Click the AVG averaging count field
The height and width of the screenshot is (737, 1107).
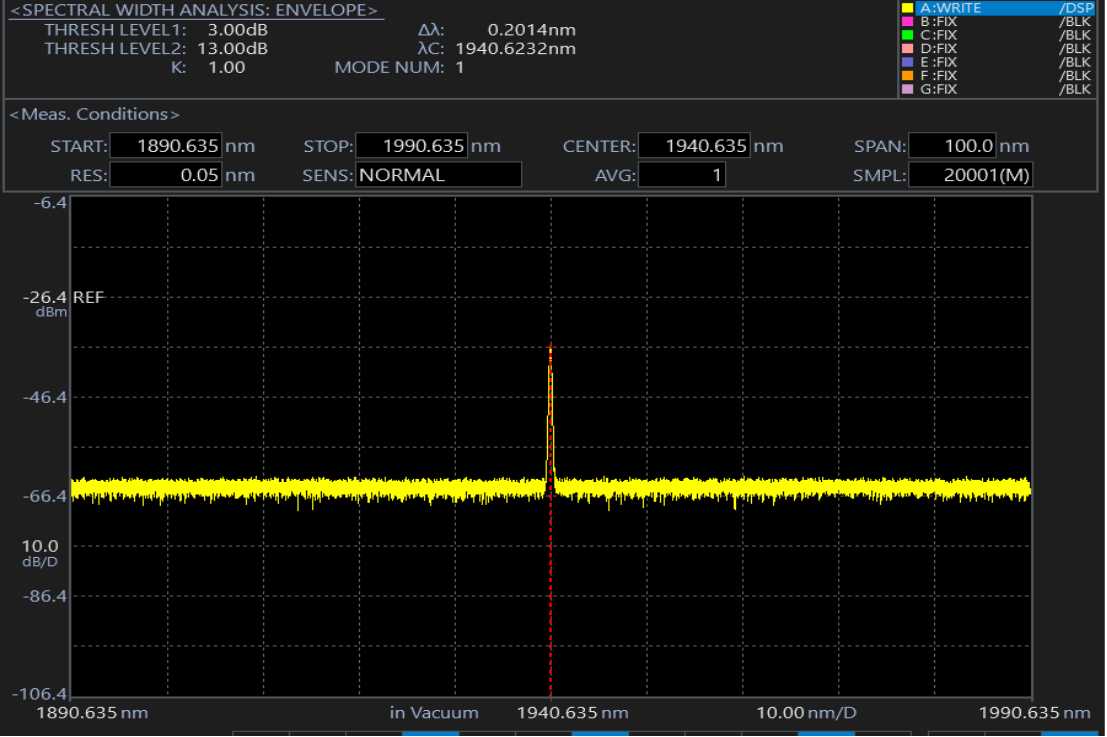point(682,175)
